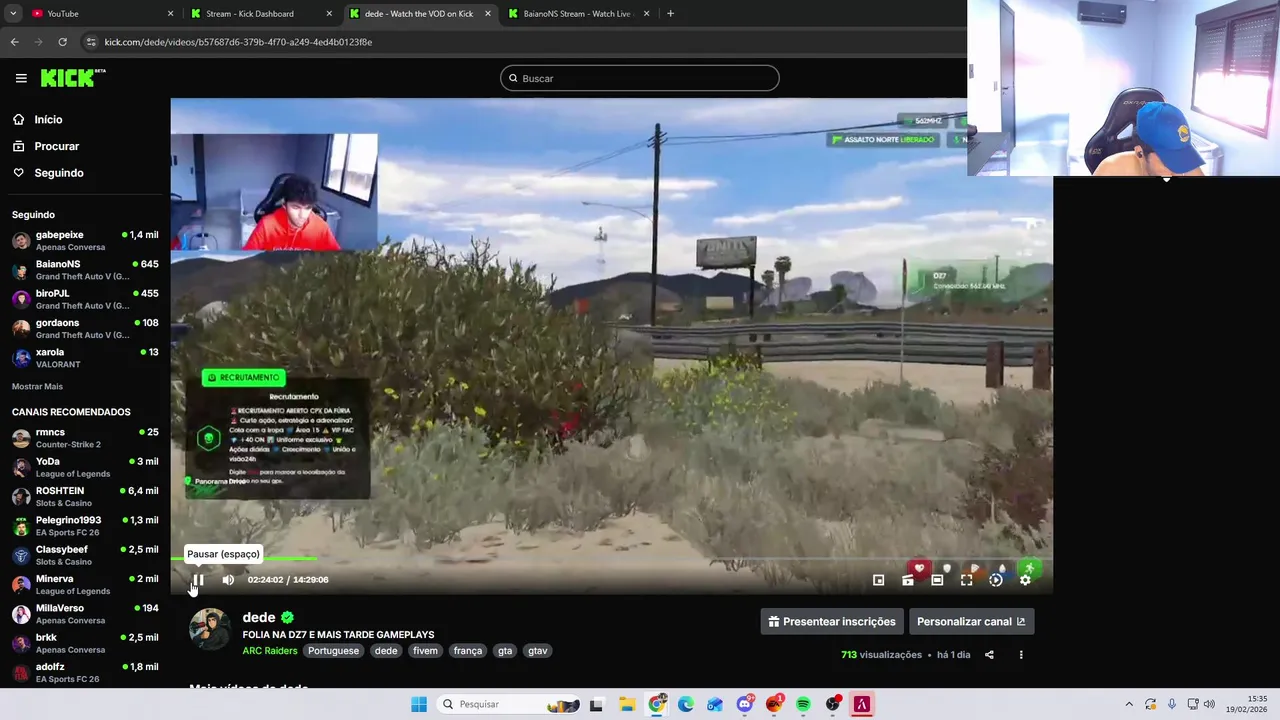
Task: Close the YouTube browser tab
Action: click(170, 14)
